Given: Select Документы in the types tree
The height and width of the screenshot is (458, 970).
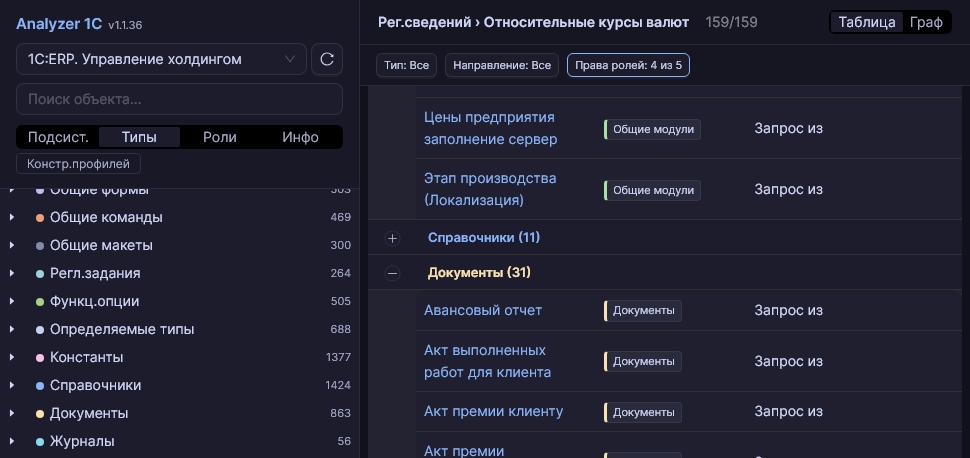Looking at the screenshot, I should tap(89, 413).
